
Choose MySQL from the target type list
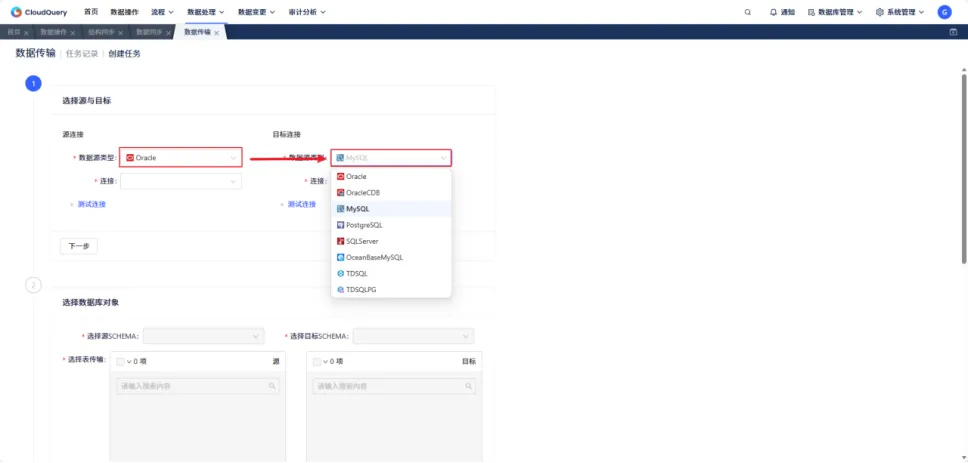coord(391,209)
